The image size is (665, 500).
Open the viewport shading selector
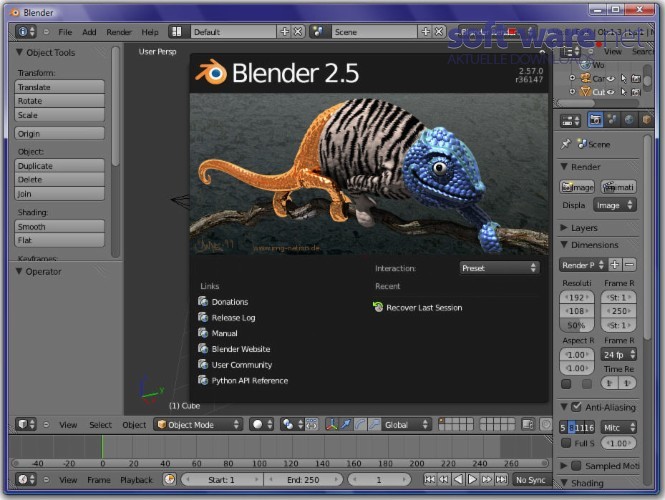point(262,425)
